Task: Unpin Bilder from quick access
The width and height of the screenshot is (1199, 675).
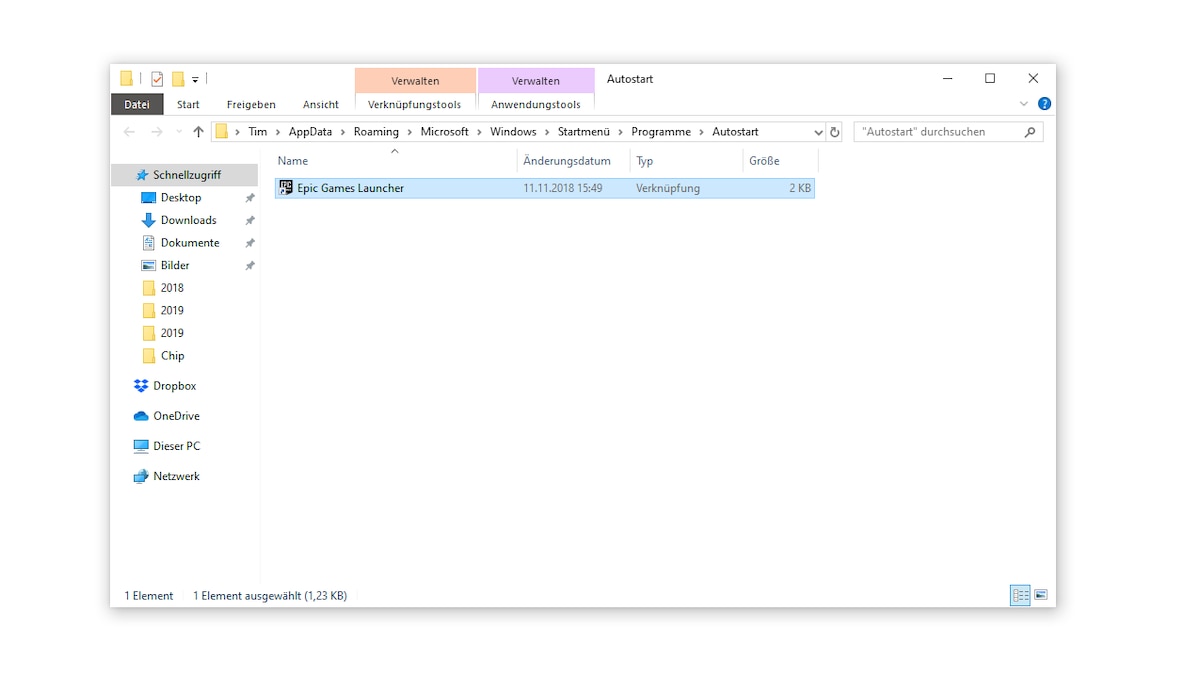Action: (x=249, y=265)
